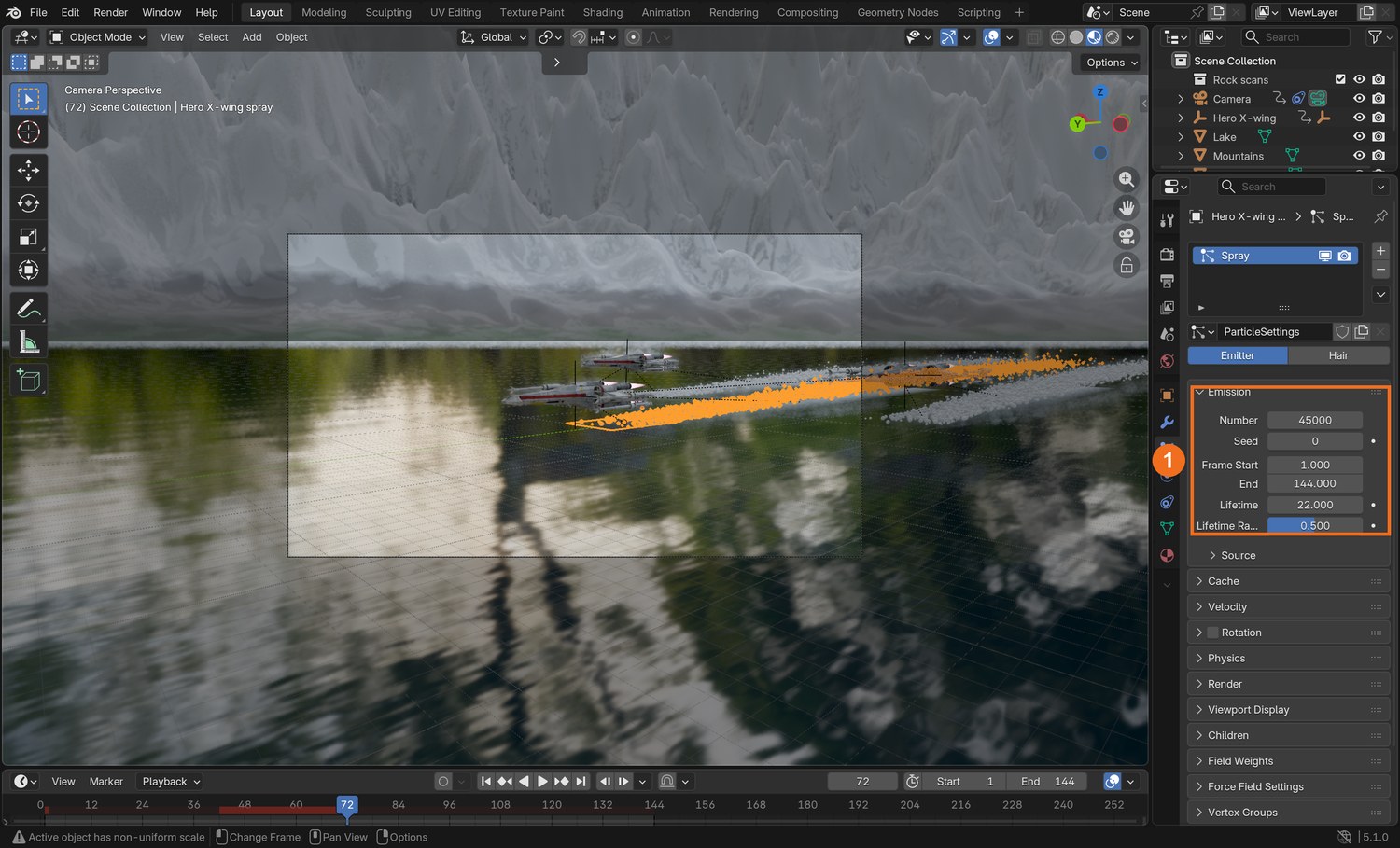
Task: Switch to the Geometry Nodes workspace tab
Action: [898, 12]
